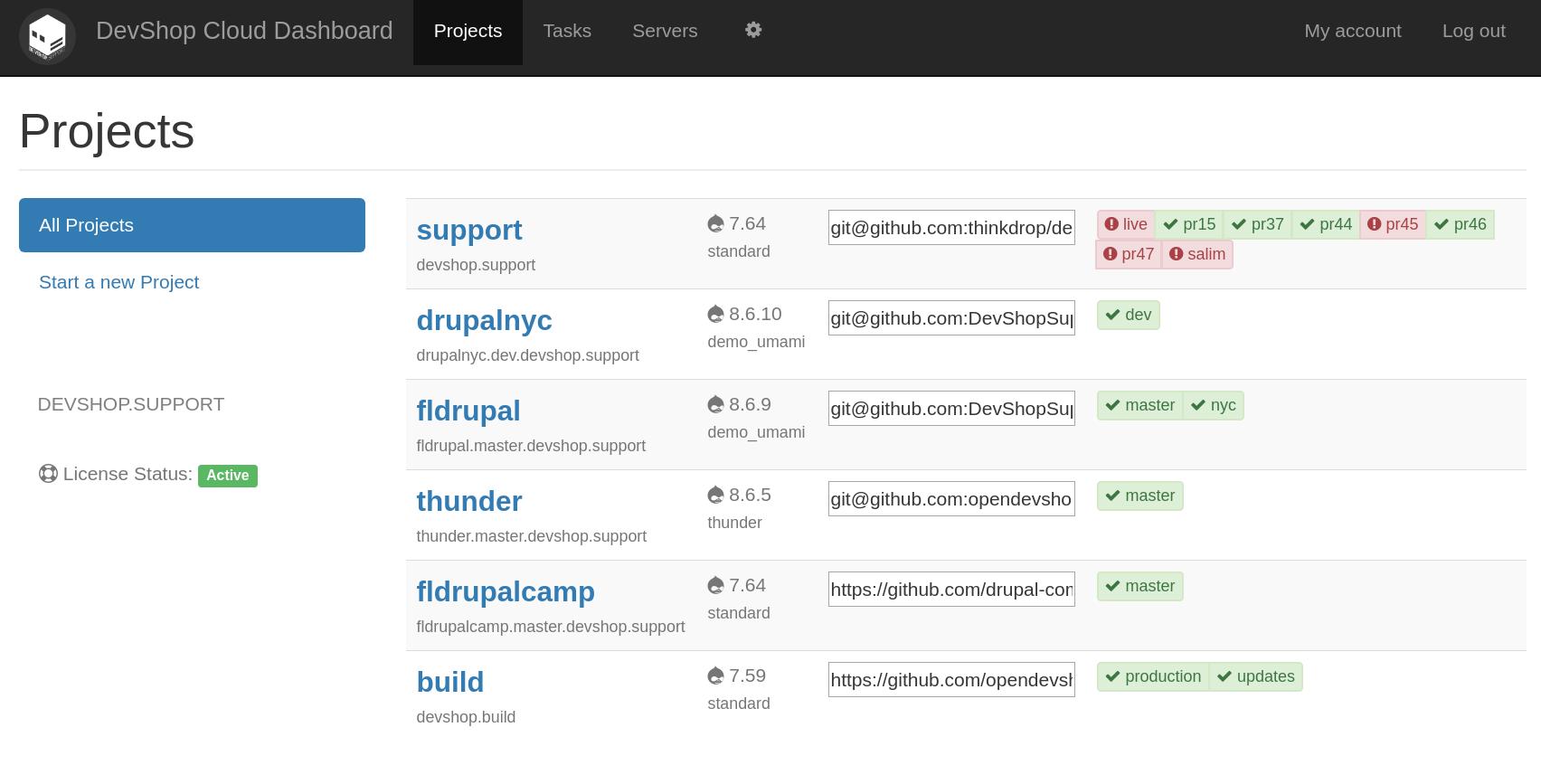Click the Active license status badge
The image size is (1541, 784).
pyautogui.click(x=228, y=476)
